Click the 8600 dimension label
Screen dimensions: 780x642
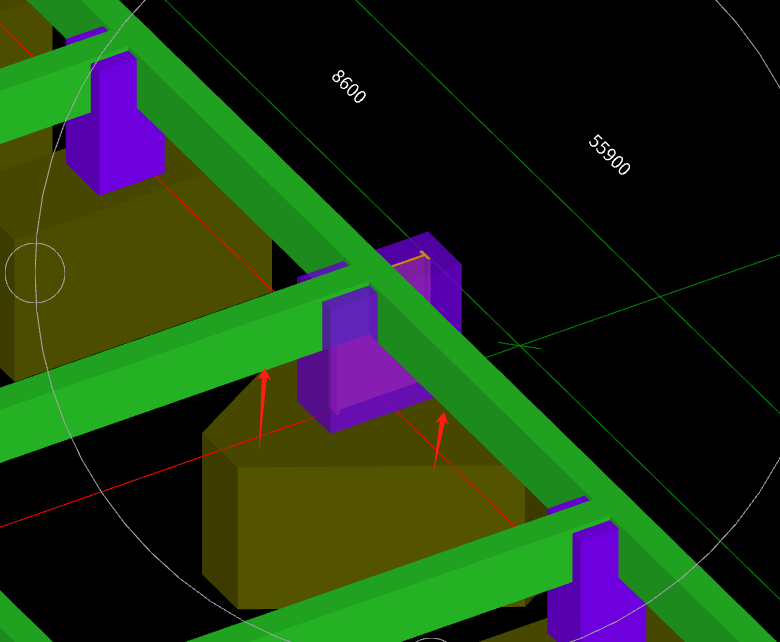coord(349,87)
